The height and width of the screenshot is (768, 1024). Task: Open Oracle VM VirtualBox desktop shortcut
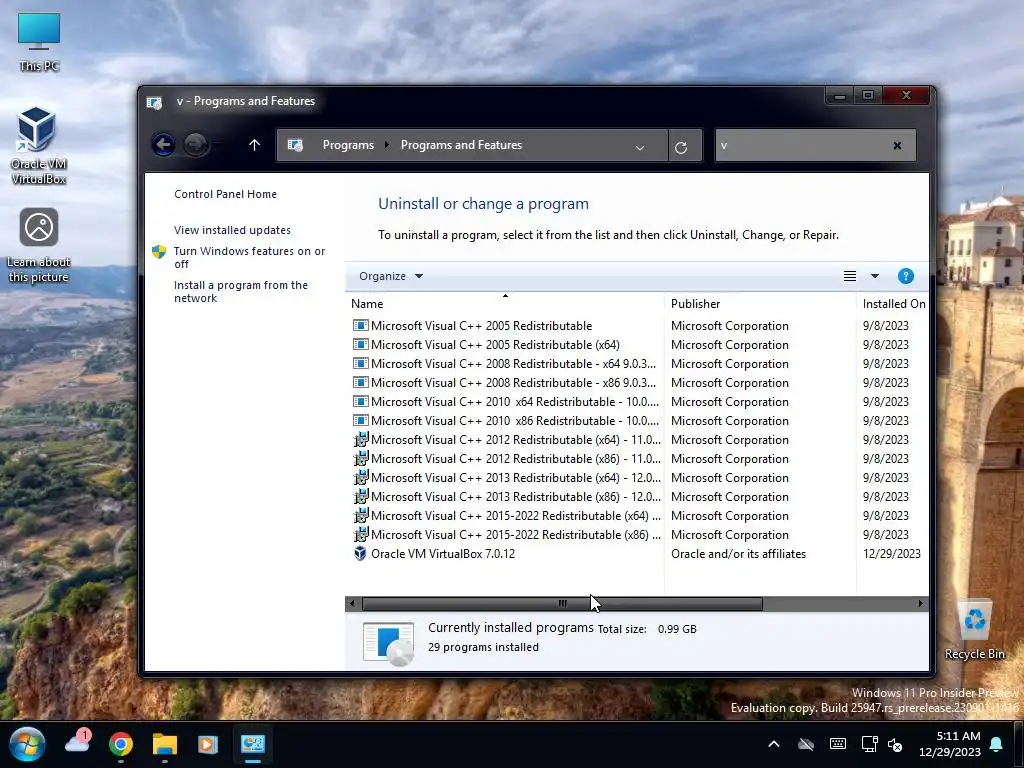(38, 145)
